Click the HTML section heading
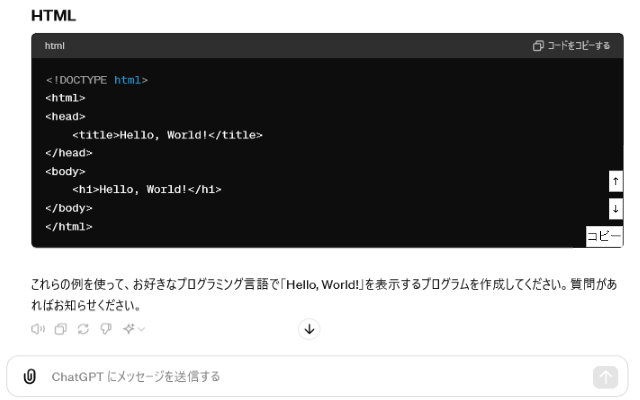Image resolution: width=640 pixels, height=400 pixels. coord(53,16)
